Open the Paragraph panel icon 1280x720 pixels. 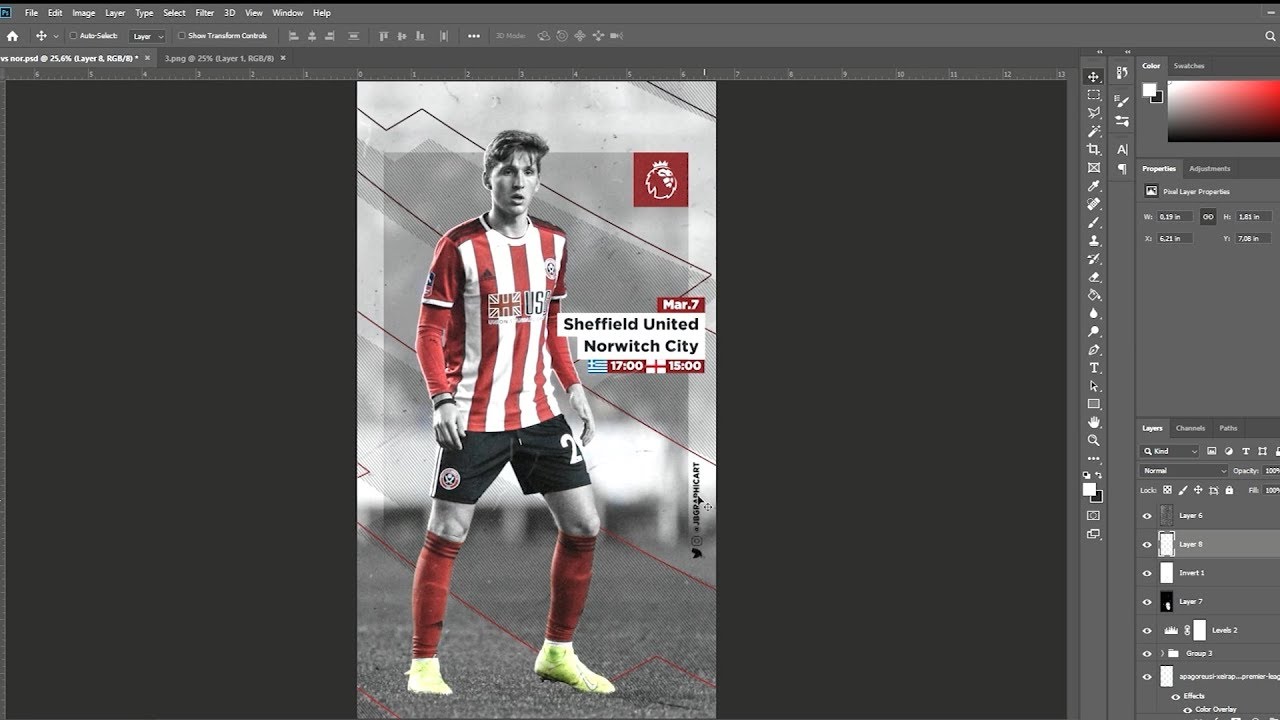1122,169
